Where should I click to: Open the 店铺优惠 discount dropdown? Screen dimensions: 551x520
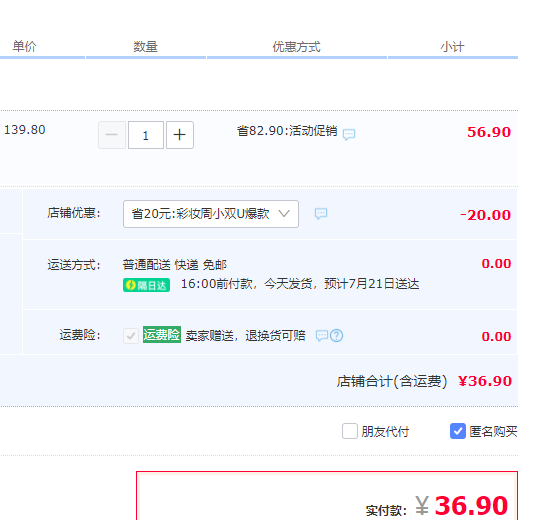coord(211,214)
